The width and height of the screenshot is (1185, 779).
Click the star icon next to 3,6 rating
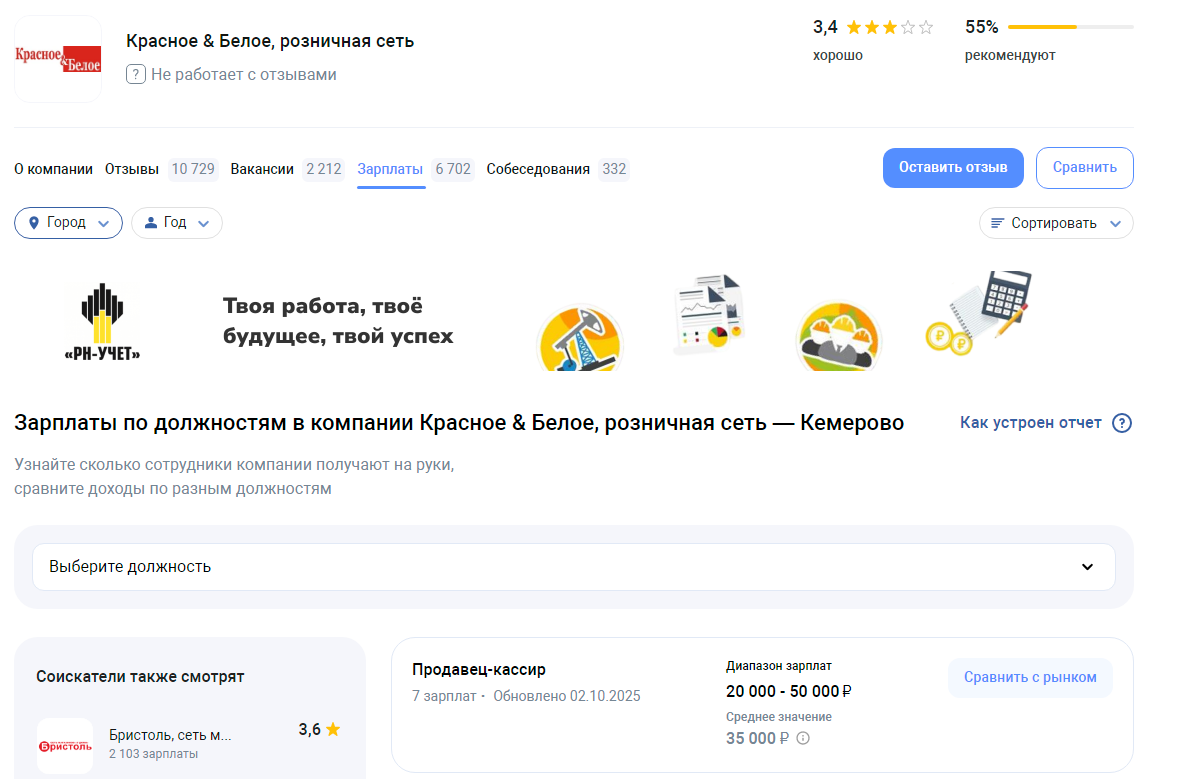tap(333, 729)
